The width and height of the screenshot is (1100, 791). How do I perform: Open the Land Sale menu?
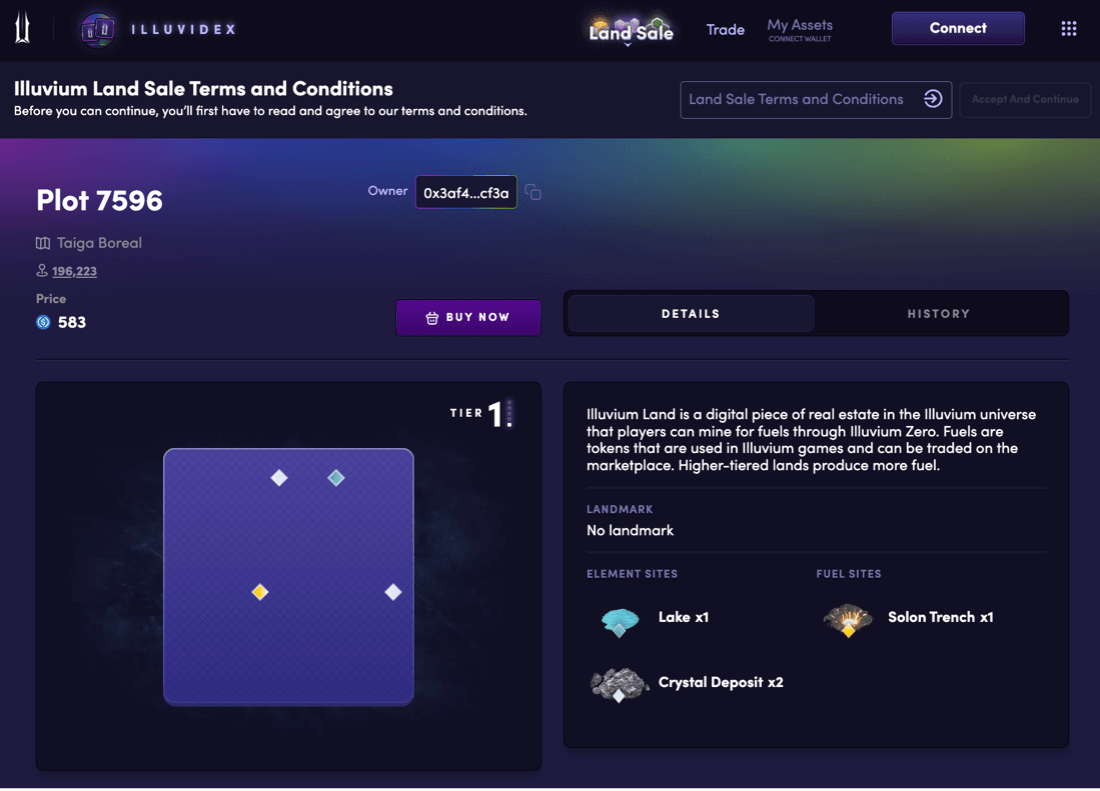pyautogui.click(x=630, y=32)
